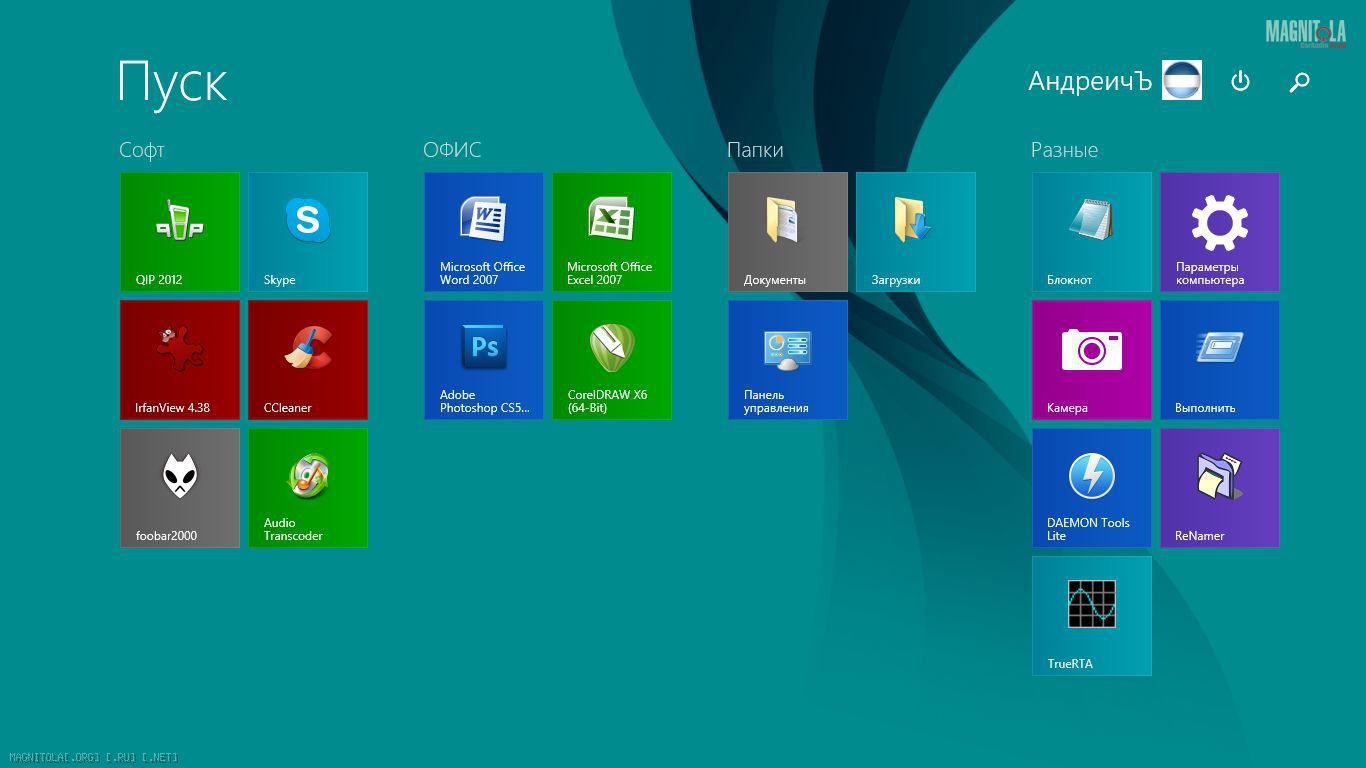Open Microsoft Office Word 2007 tile
1366x768 pixels.
(484, 232)
